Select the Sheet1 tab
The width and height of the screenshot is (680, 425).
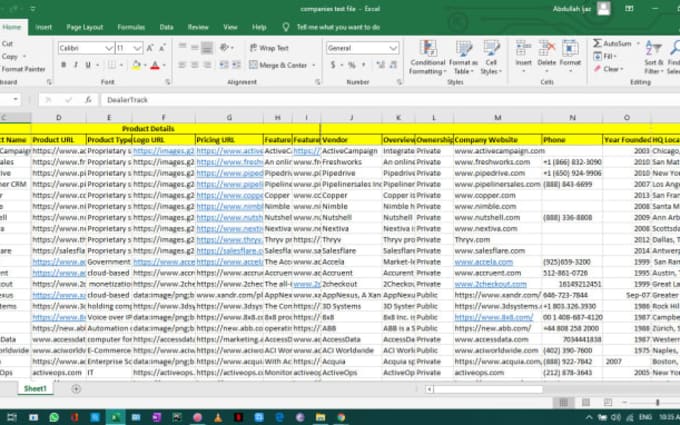(x=35, y=389)
